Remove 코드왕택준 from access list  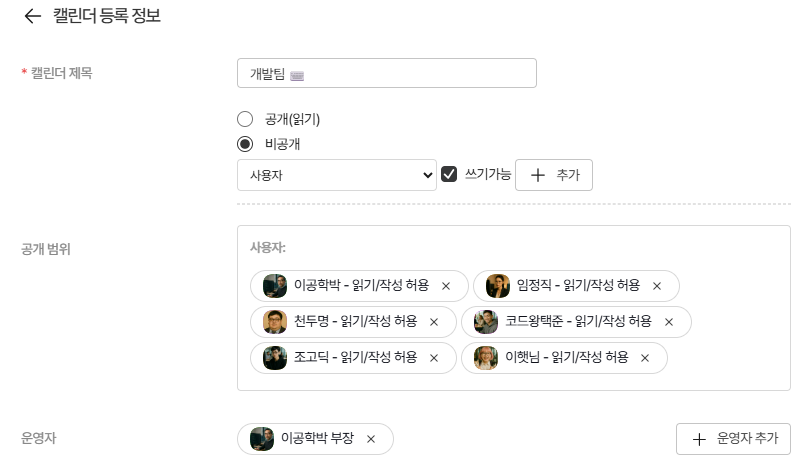pyautogui.click(x=669, y=322)
